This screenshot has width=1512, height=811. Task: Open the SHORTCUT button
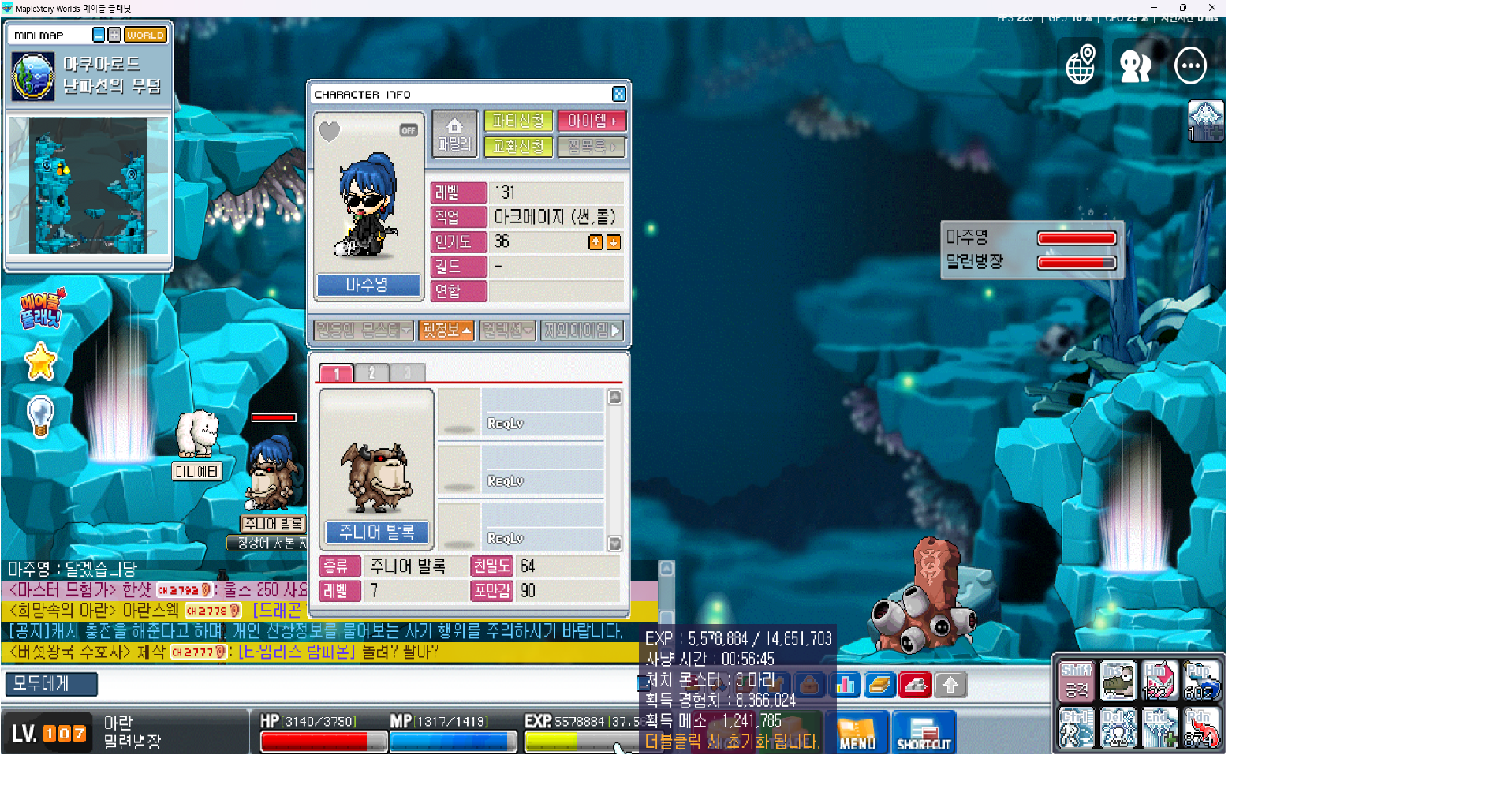click(x=924, y=732)
